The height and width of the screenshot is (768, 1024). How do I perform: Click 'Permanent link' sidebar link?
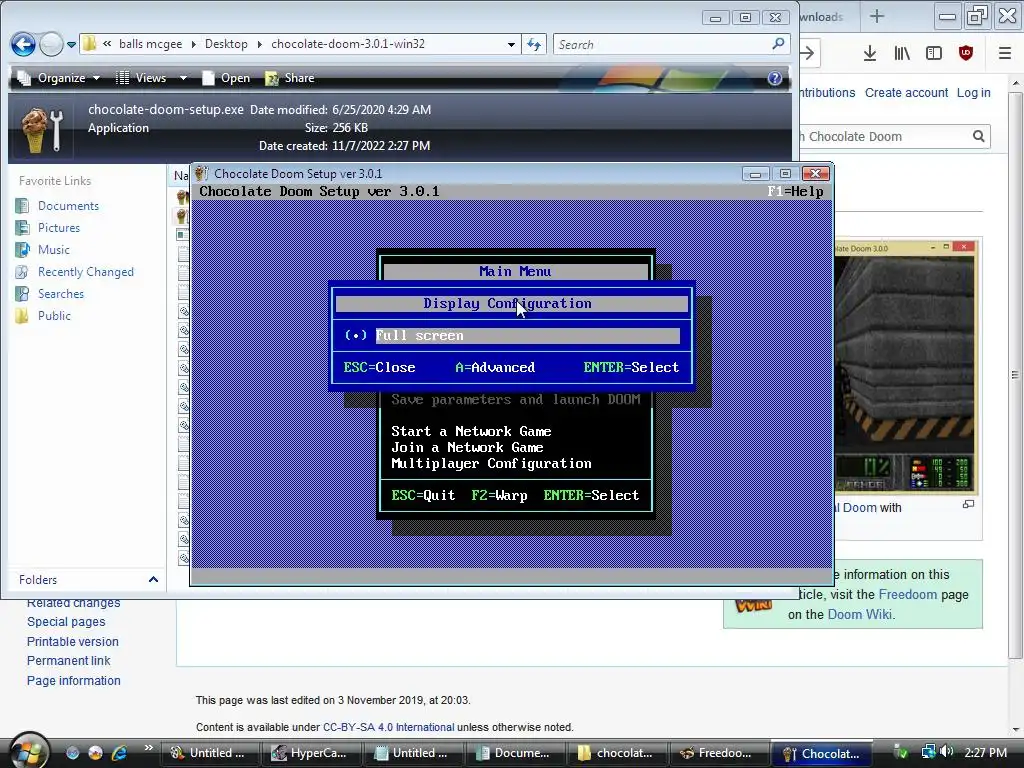[x=69, y=661]
